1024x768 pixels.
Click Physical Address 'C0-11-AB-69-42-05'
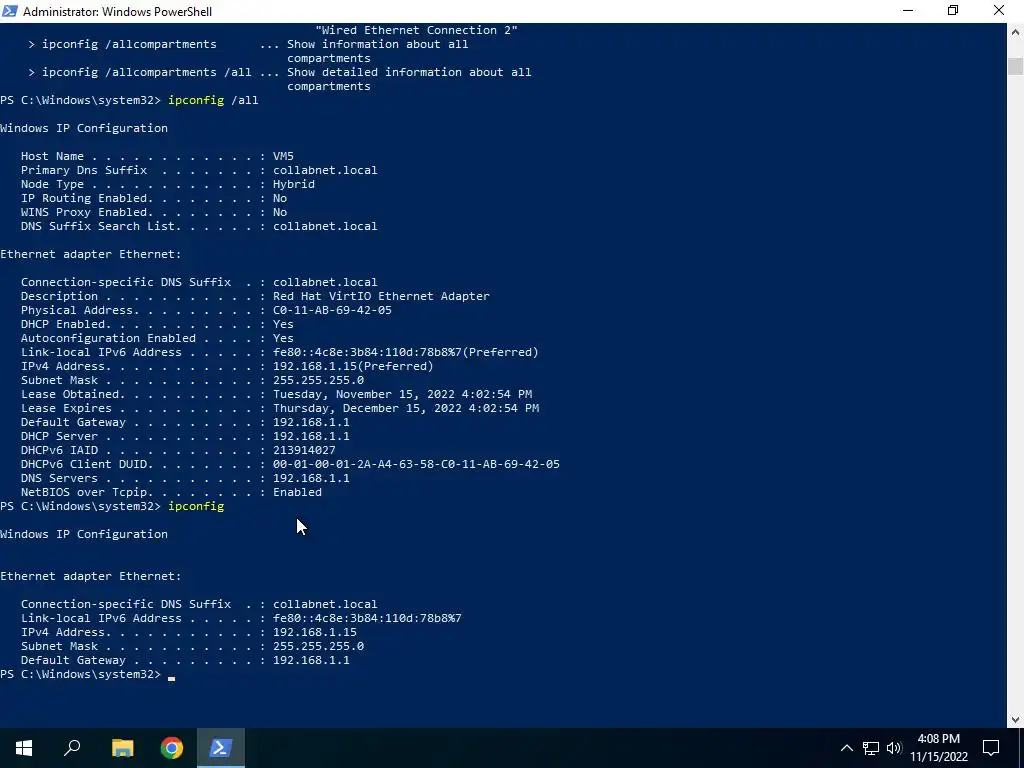[x=332, y=310]
